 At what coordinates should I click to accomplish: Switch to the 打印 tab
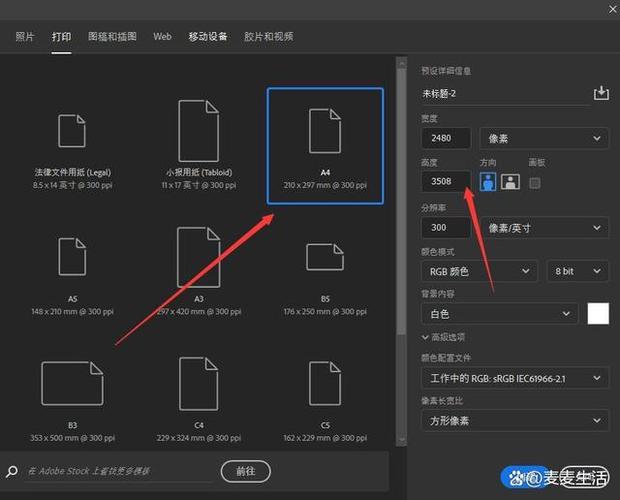coord(61,37)
